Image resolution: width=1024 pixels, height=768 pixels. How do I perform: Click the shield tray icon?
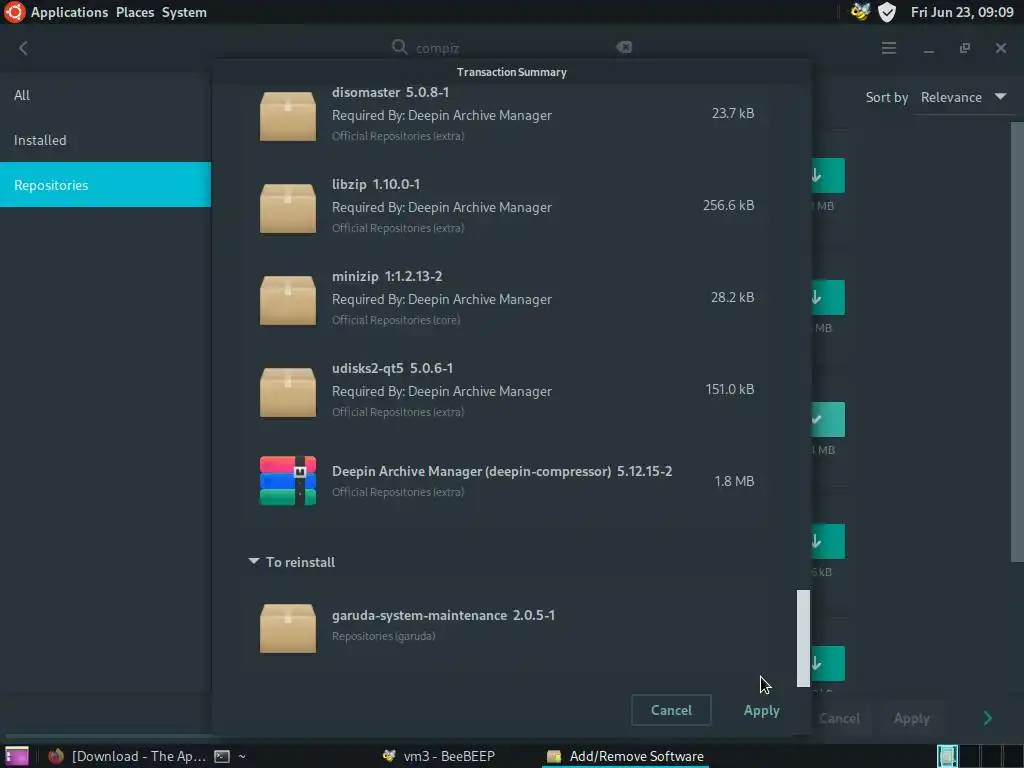coord(887,12)
